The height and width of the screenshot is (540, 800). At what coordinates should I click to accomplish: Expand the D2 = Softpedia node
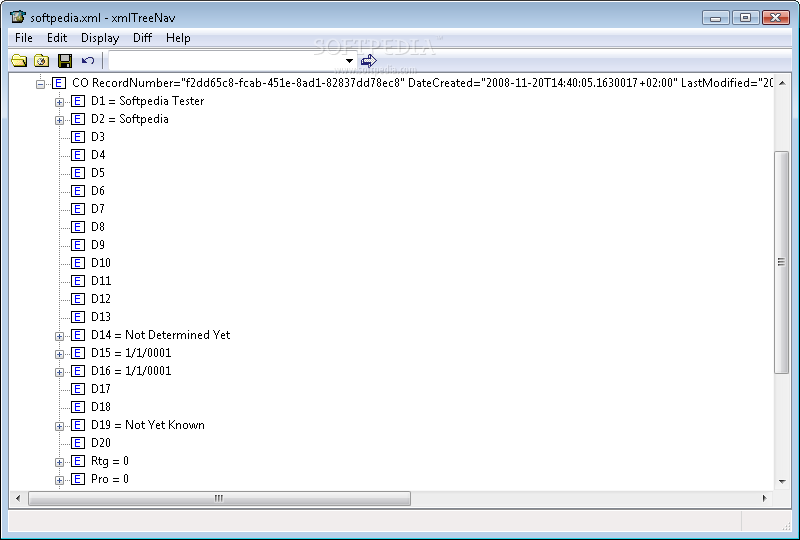click(59, 120)
